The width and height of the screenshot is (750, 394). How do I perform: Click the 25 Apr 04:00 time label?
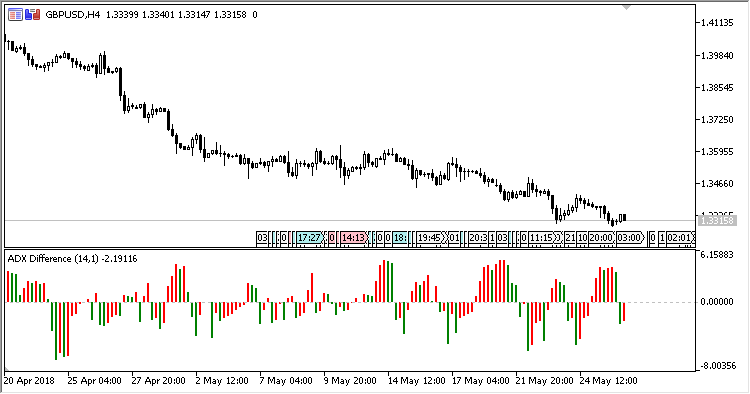pos(94,381)
